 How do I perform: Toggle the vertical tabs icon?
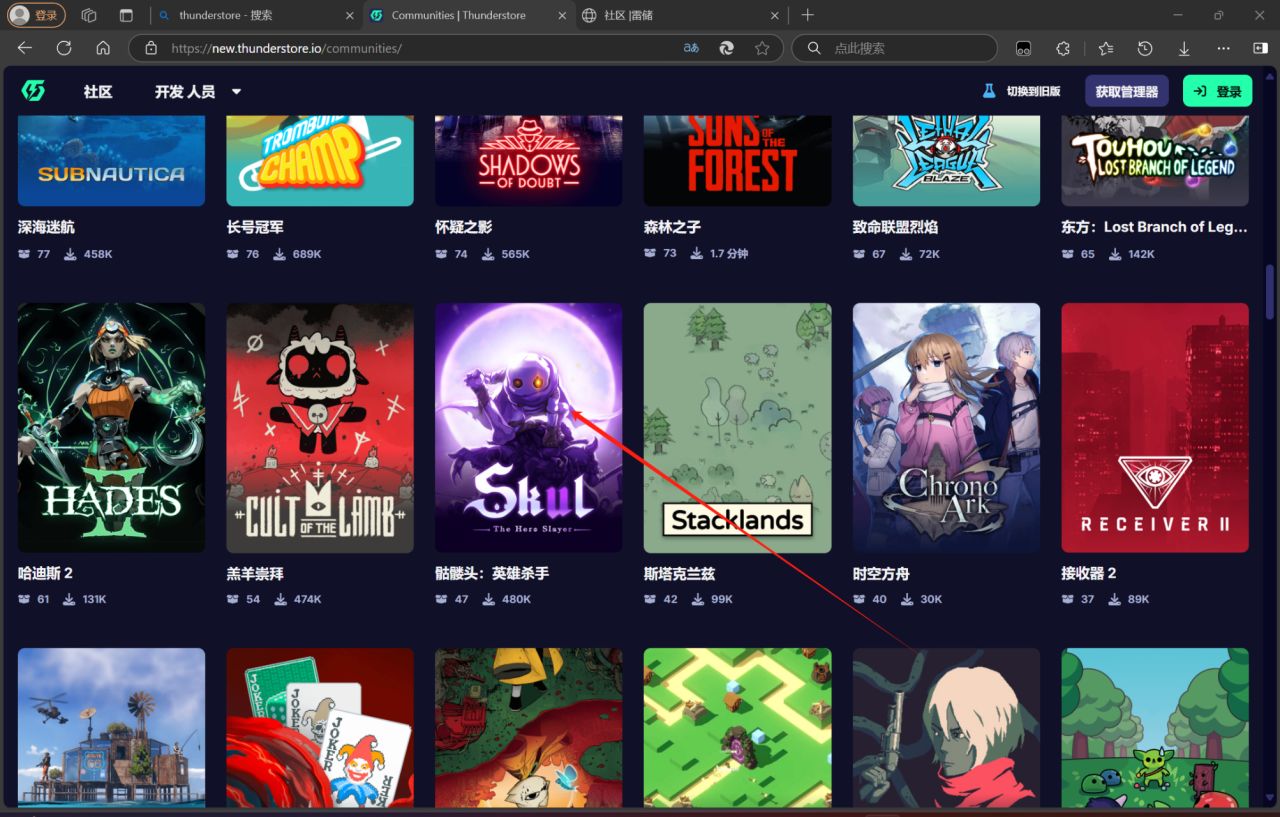[x=126, y=15]
